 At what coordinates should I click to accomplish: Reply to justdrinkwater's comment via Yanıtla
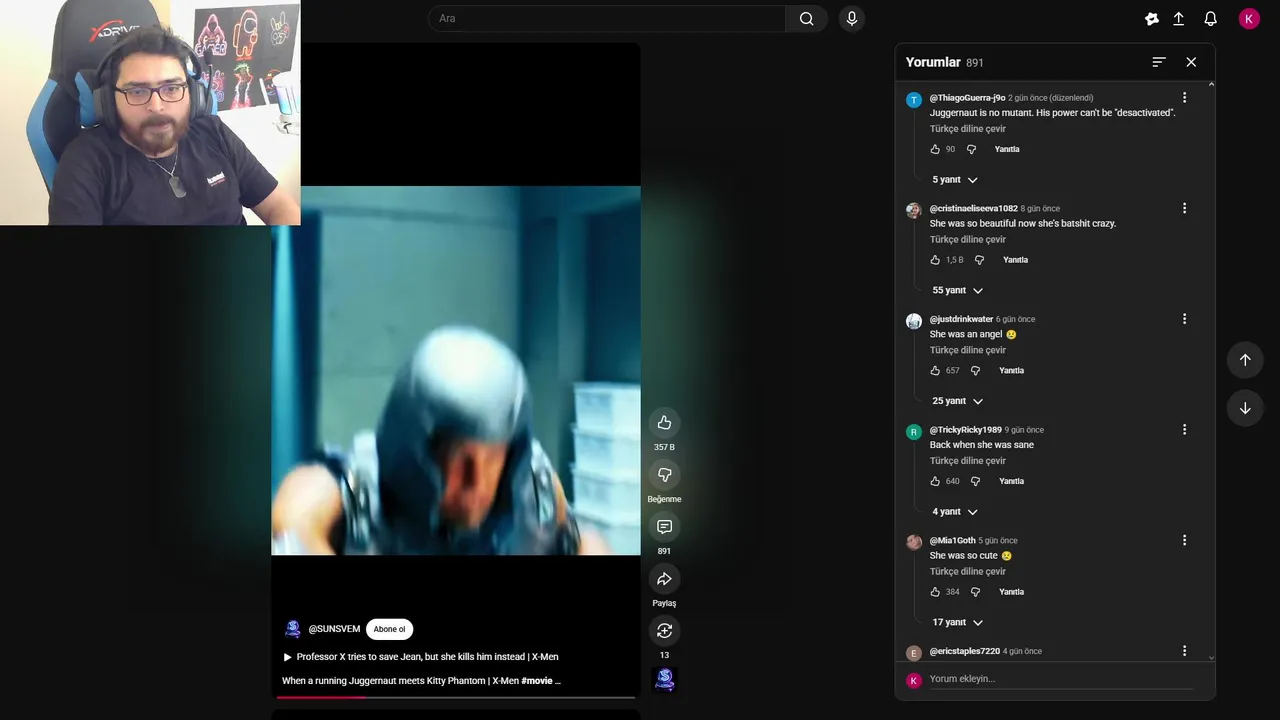1011,371
